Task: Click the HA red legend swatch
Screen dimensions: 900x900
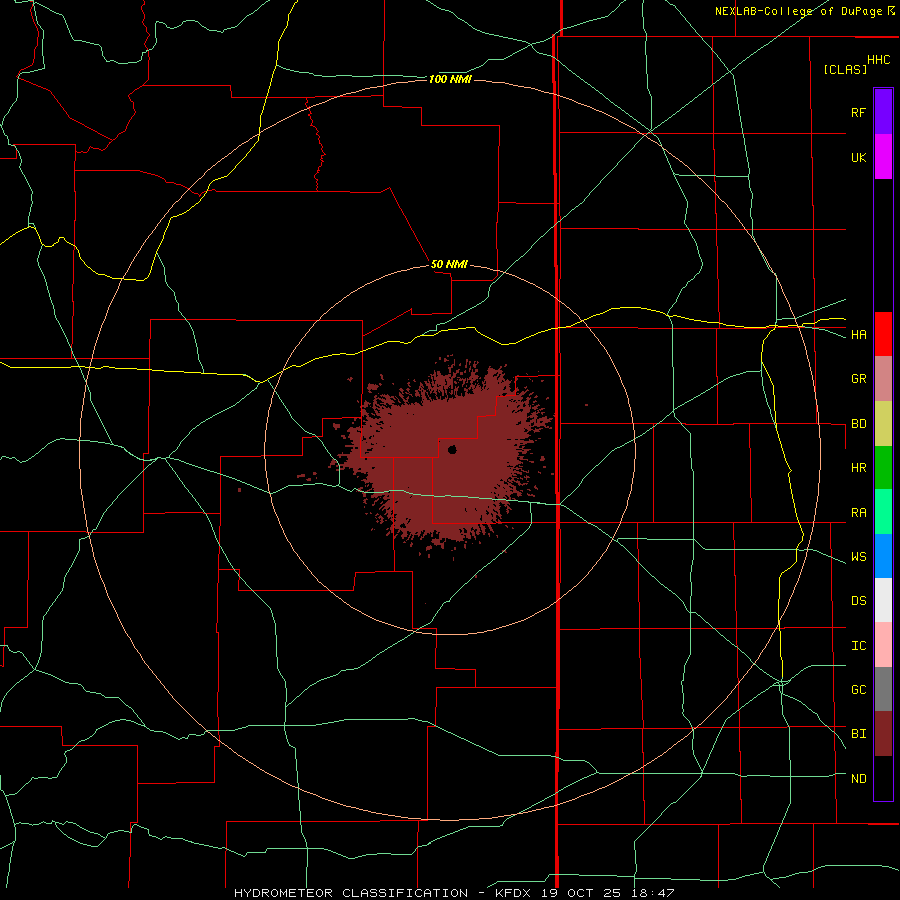Action: click(x=883, y=334)
